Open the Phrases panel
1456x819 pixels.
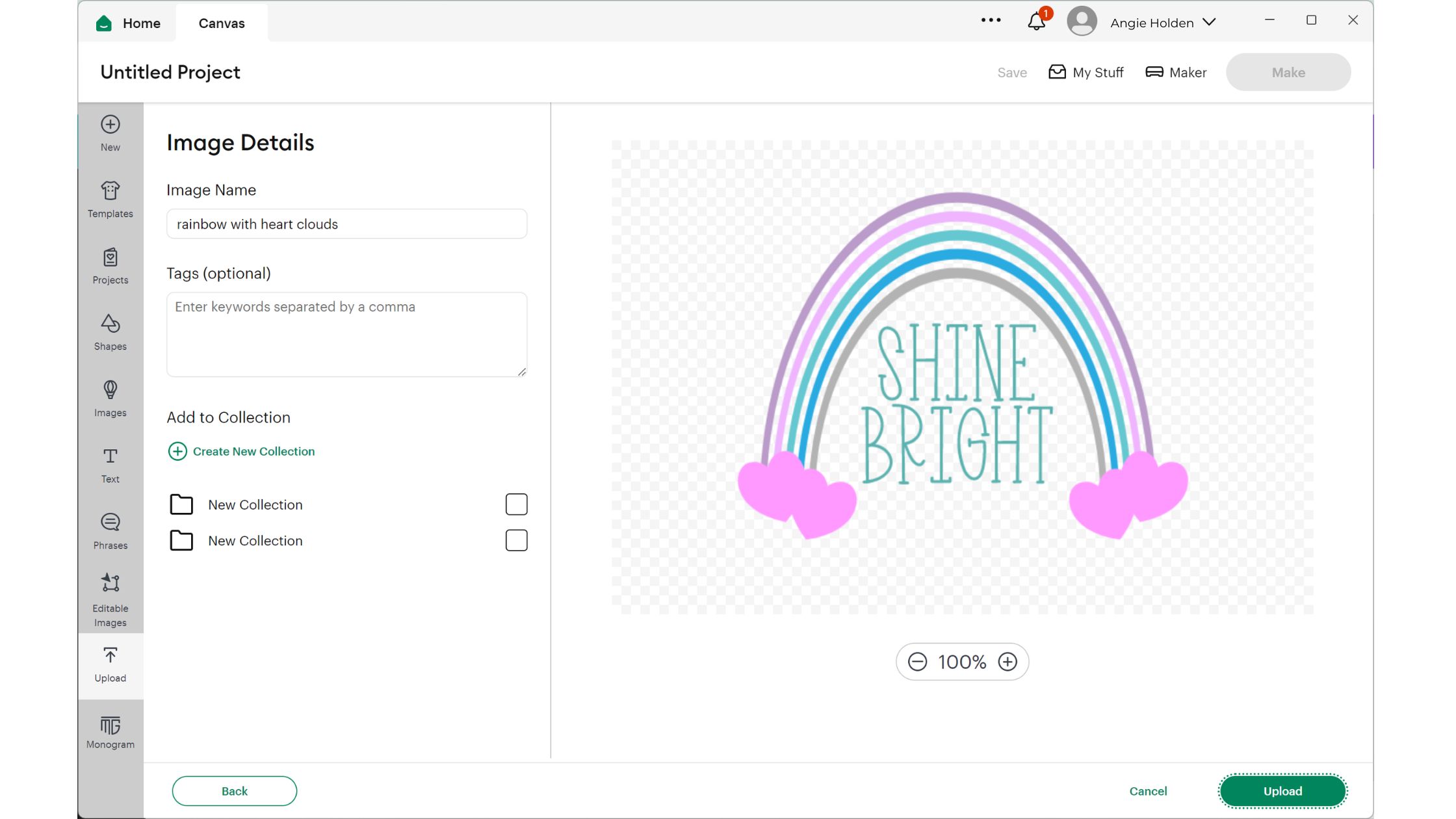110,531
